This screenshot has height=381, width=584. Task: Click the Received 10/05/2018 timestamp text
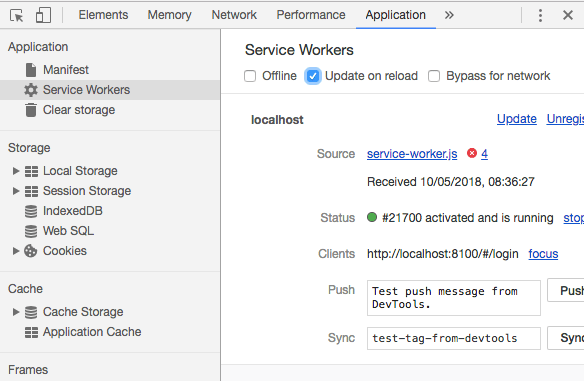point(451,182)
